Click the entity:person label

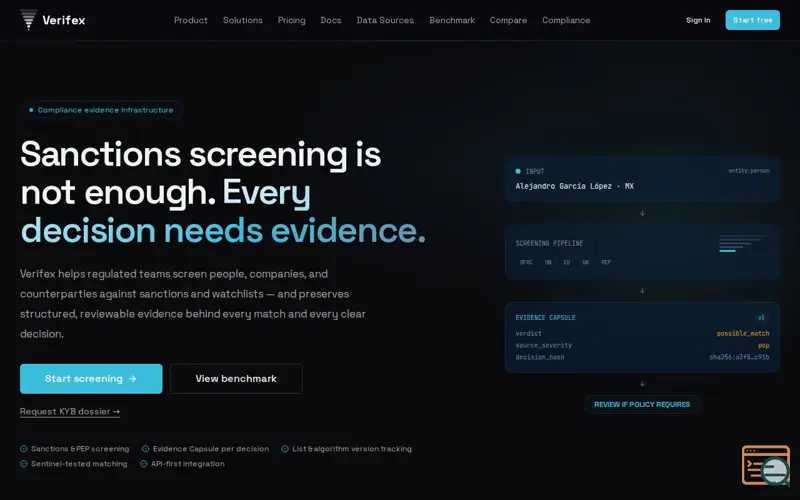[x=749, y=171]
